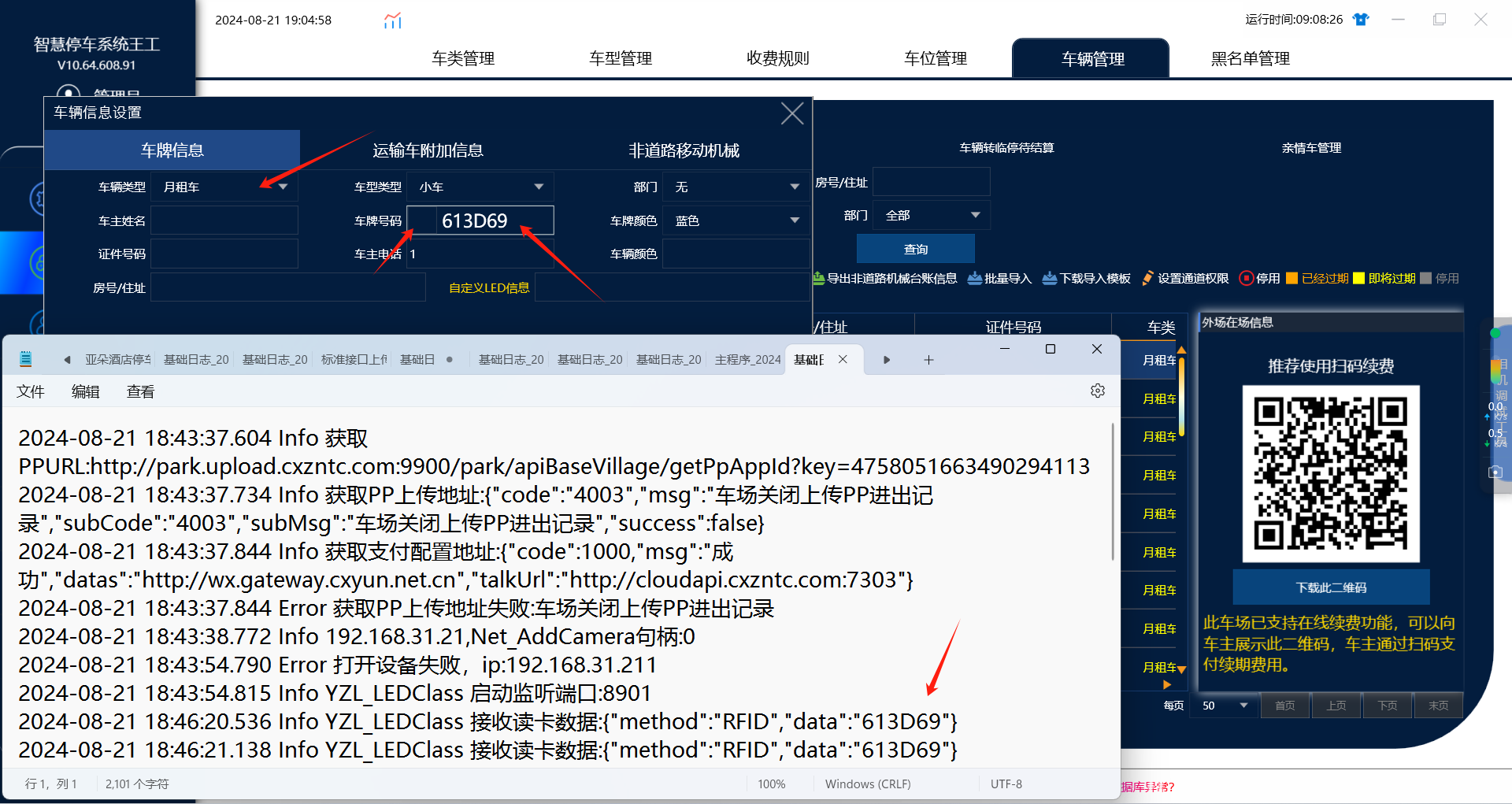The height and width of the screenshot is (804, 1512).
Task: Click the 证件号码 input field
Action: coord(224,254)
